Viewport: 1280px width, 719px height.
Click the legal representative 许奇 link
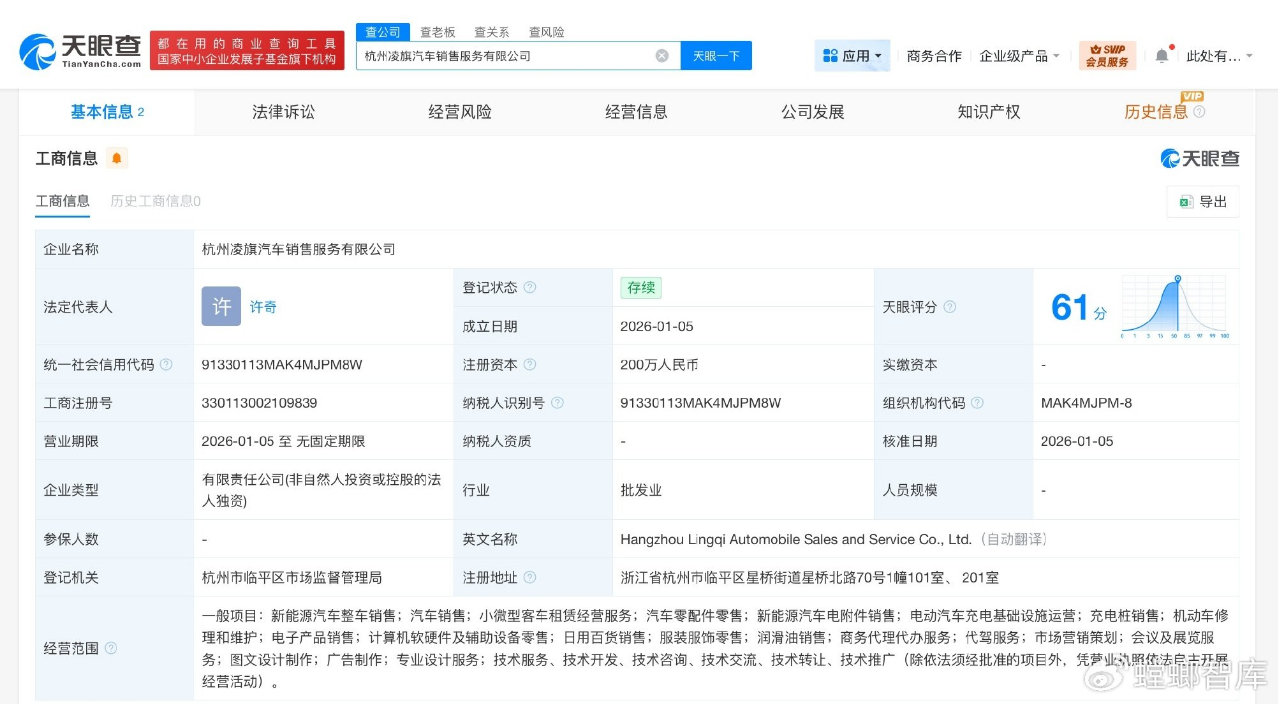click(263, 306)
